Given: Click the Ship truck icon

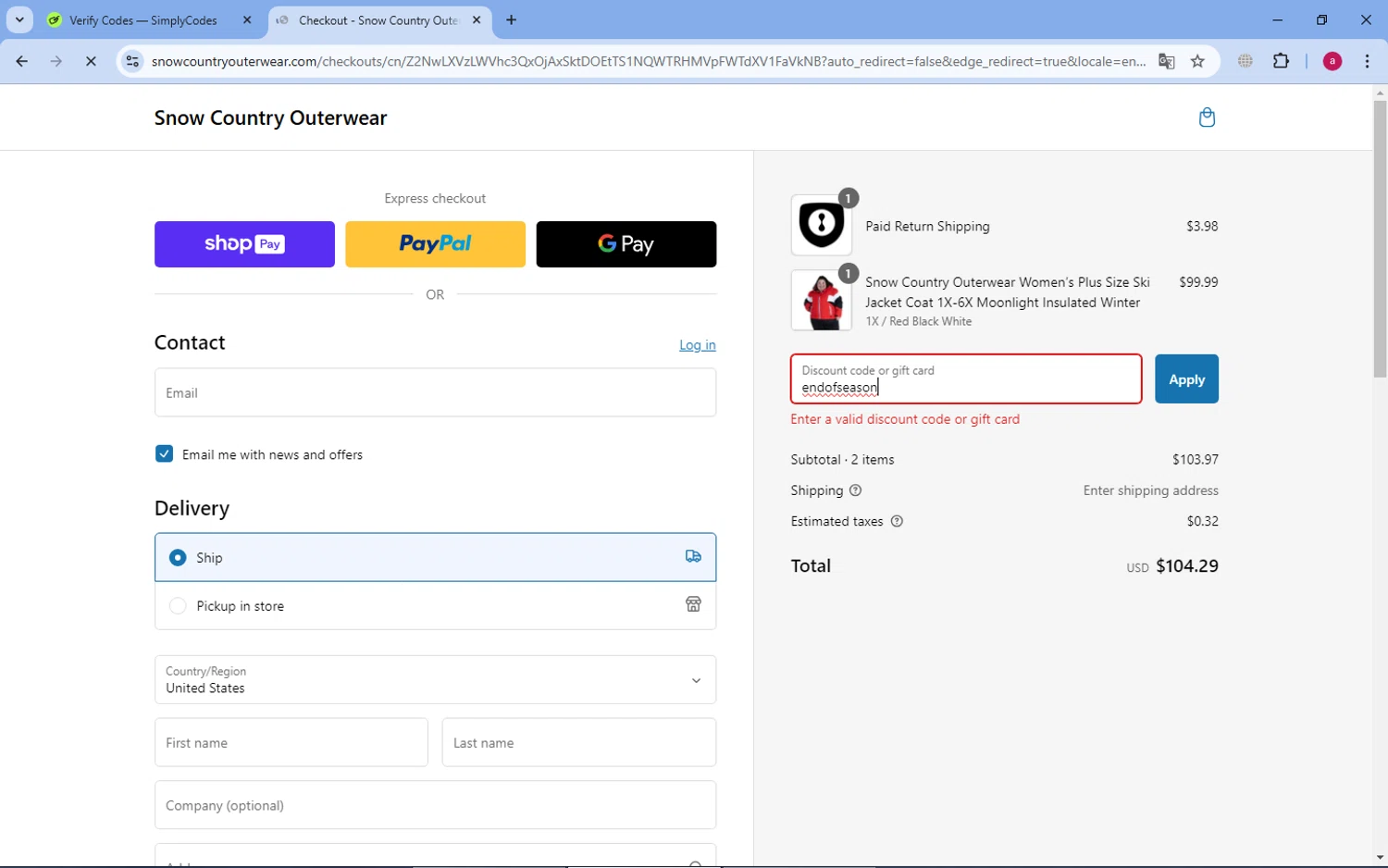Looking at the screenshot, I should (x=693, y=557).
